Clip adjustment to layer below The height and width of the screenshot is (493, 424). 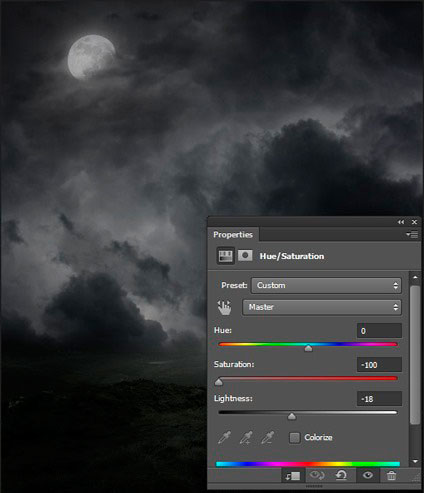293,476
